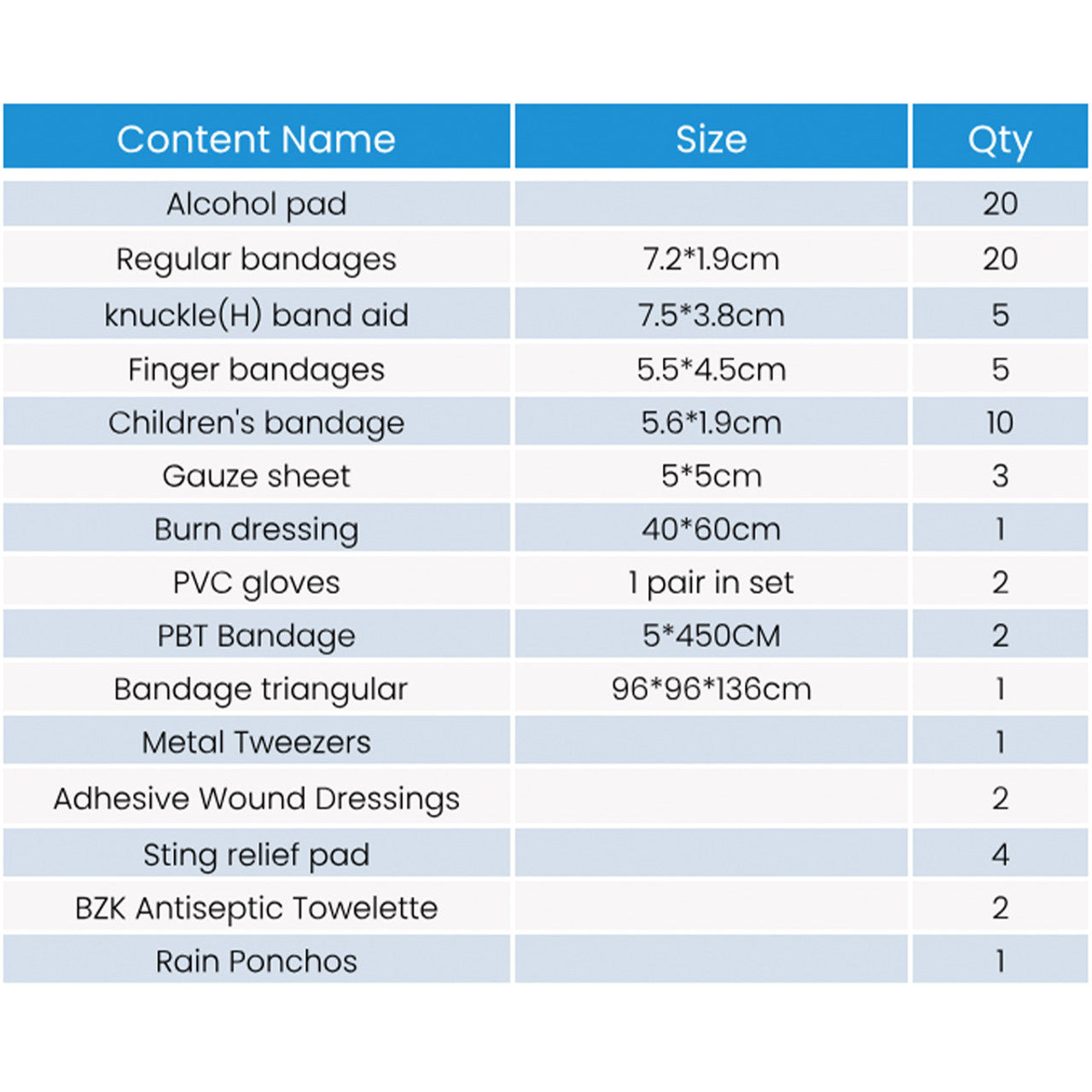Click the PVC gloves cell

[257, 583]
